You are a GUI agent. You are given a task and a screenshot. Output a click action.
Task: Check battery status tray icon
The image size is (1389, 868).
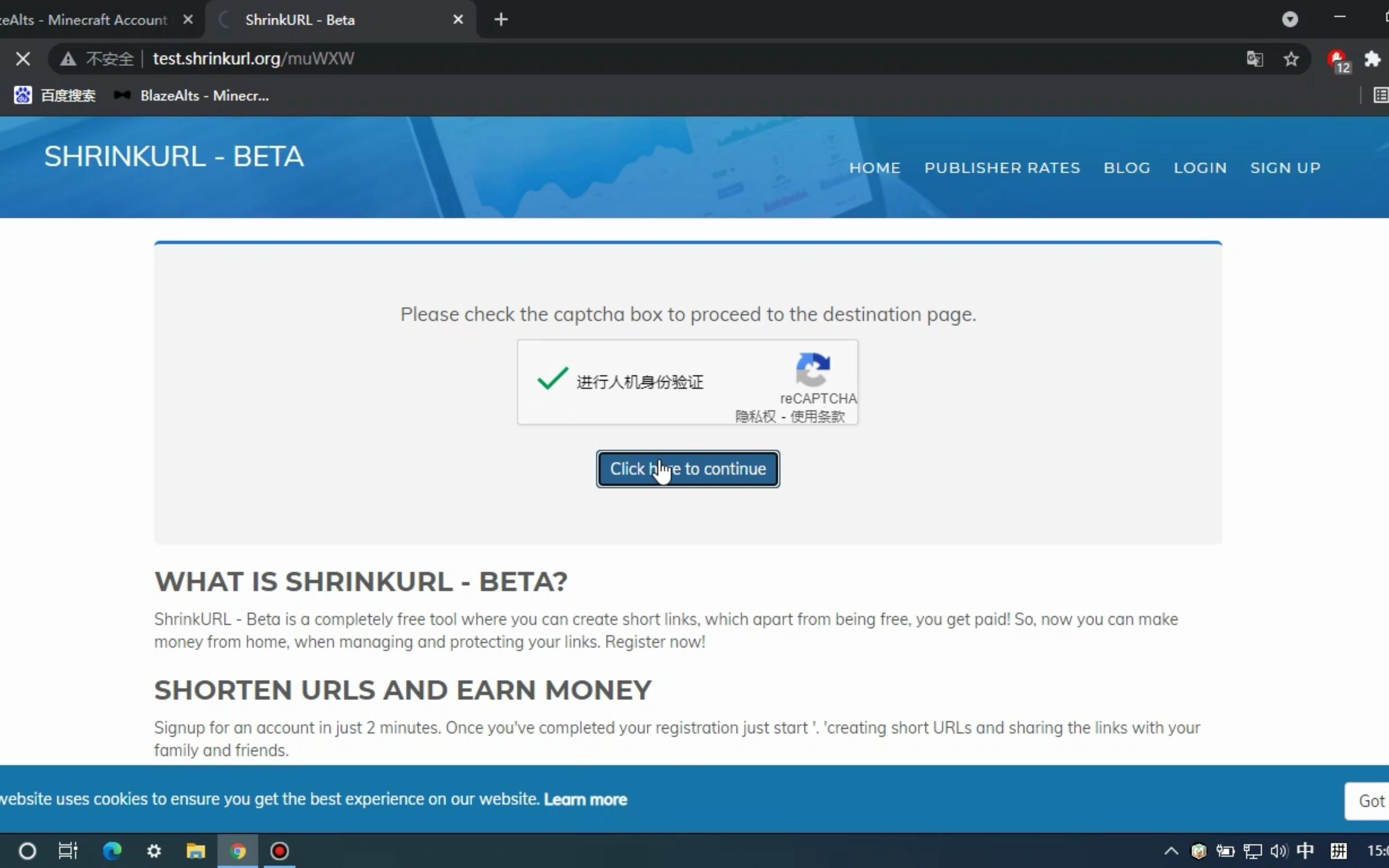[x=1225, y=851]
